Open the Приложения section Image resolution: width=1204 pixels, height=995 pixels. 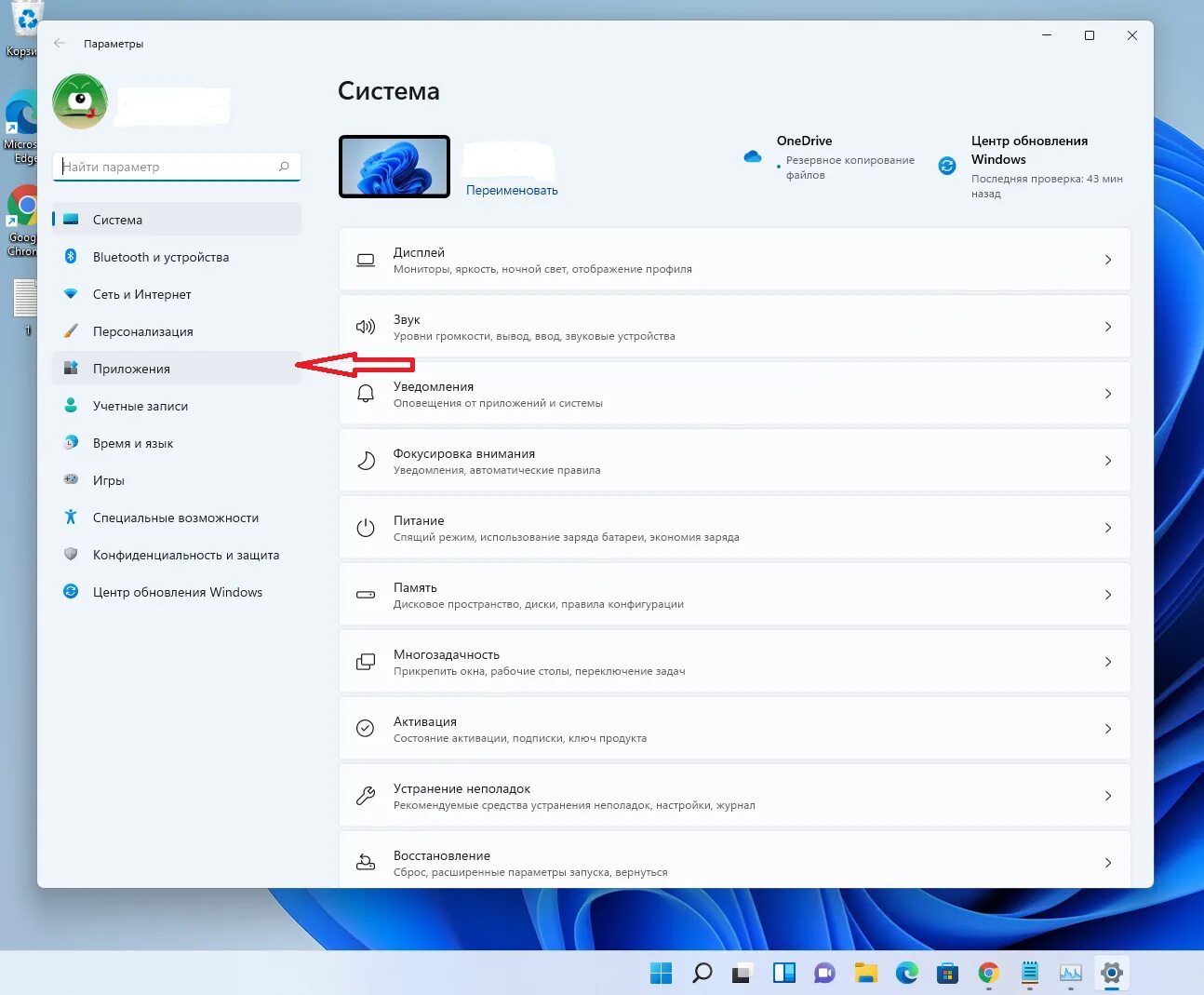click(x=177, y=369)
